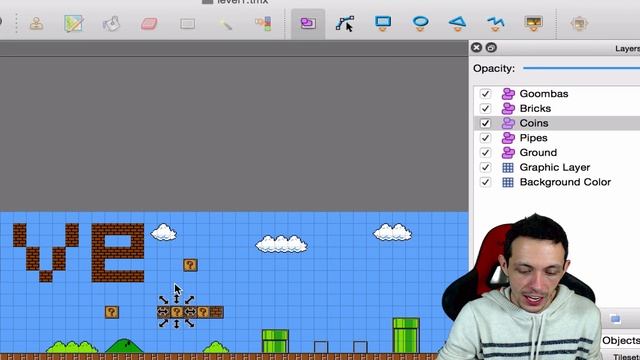Uncheck the Coins layer checkbox
Screen dimensions: 640x360
pos(485,123)
